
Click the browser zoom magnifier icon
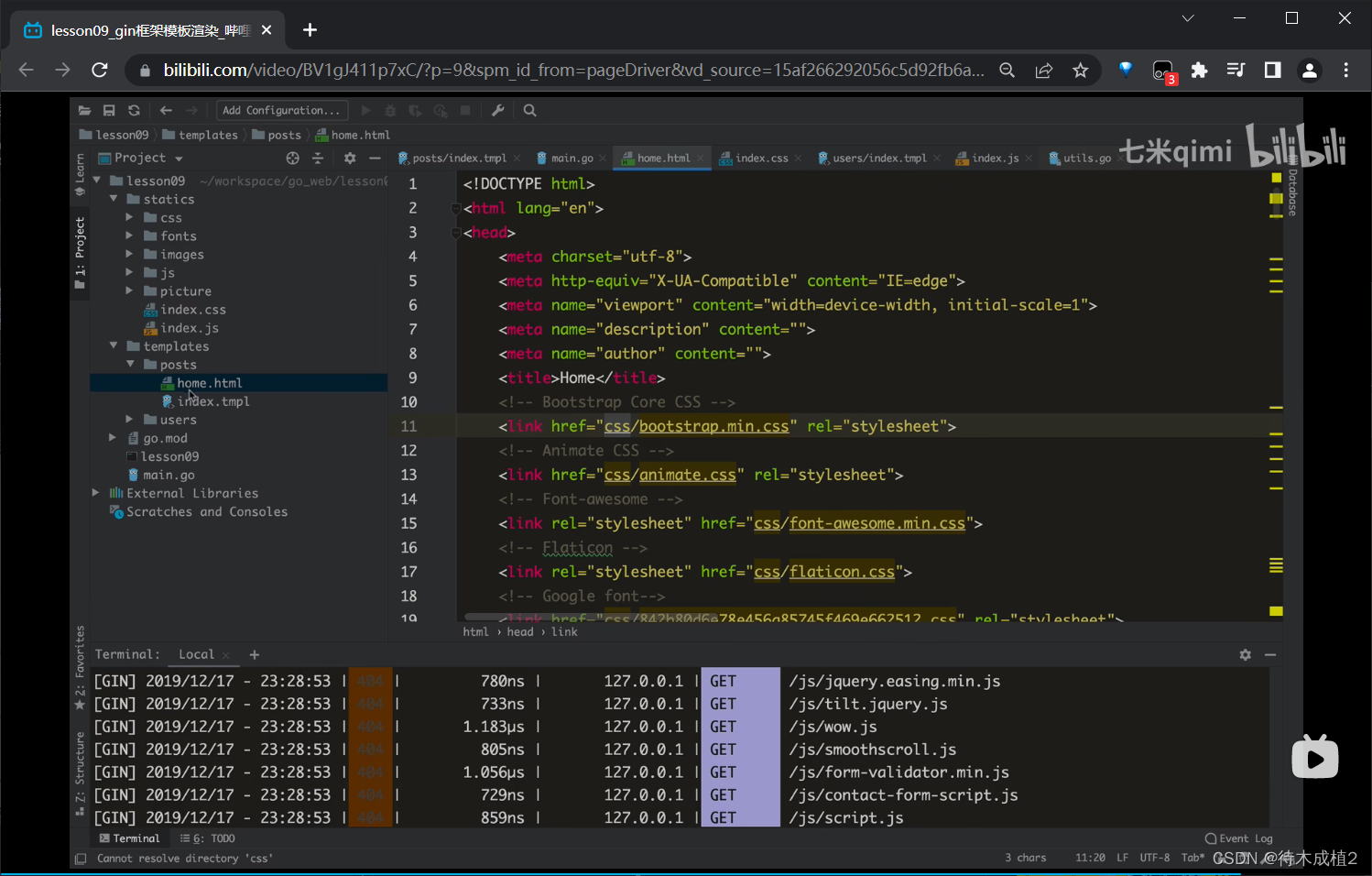(1007, 71)
